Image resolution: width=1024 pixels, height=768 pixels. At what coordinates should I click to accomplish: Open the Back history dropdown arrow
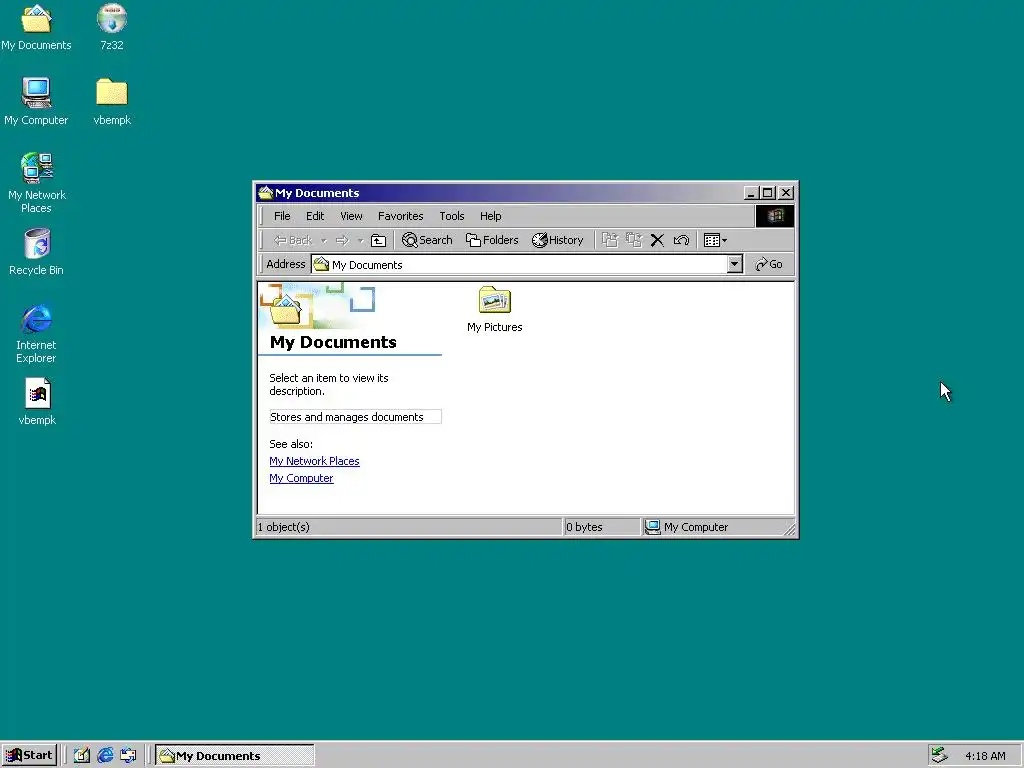point(323,240)
